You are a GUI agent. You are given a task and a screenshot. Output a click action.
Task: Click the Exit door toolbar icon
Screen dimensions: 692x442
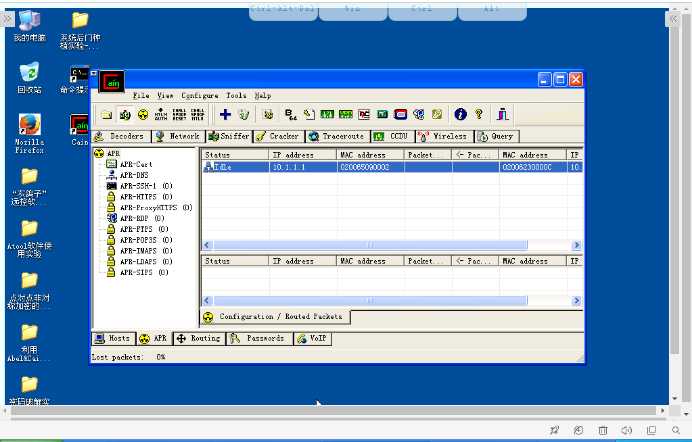point(503,114)
